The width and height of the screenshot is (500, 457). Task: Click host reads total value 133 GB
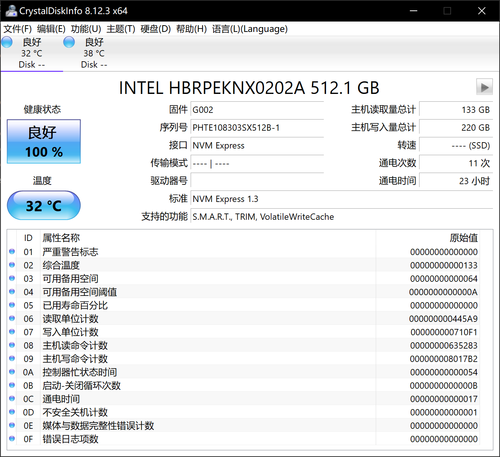(x=456, y=110)
